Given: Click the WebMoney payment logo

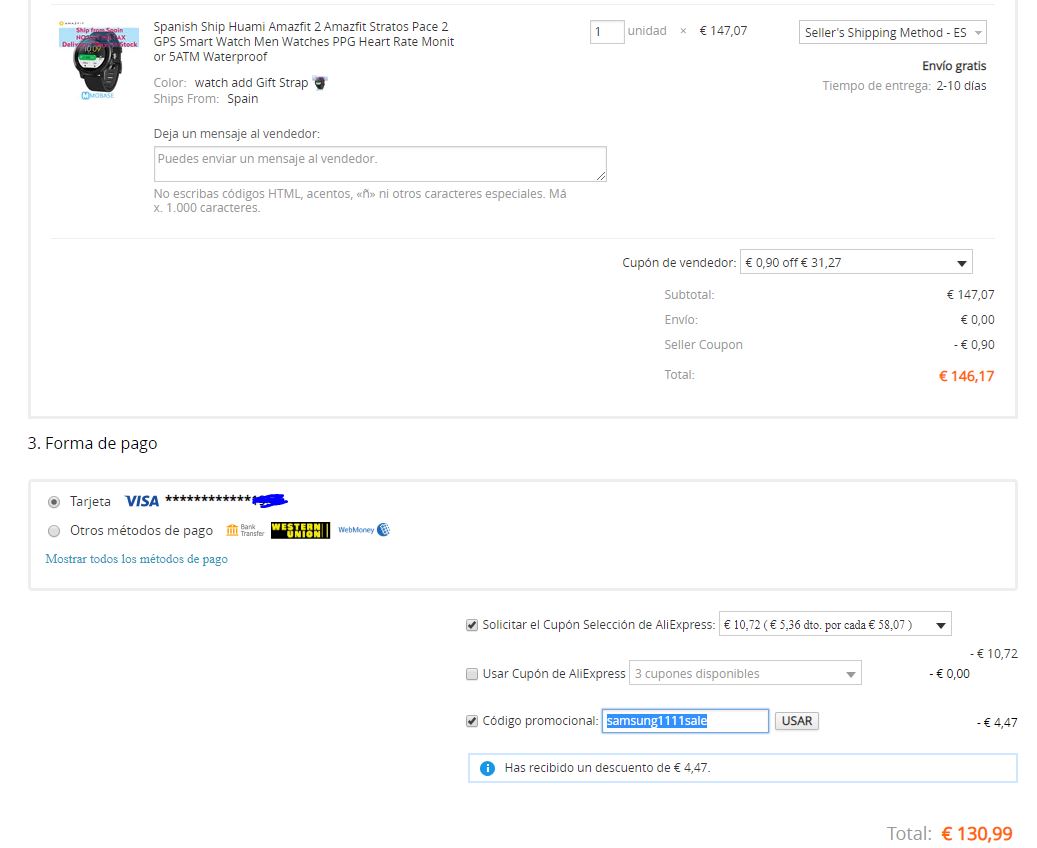Looking at the screenshot, I should tap(364, 530).
